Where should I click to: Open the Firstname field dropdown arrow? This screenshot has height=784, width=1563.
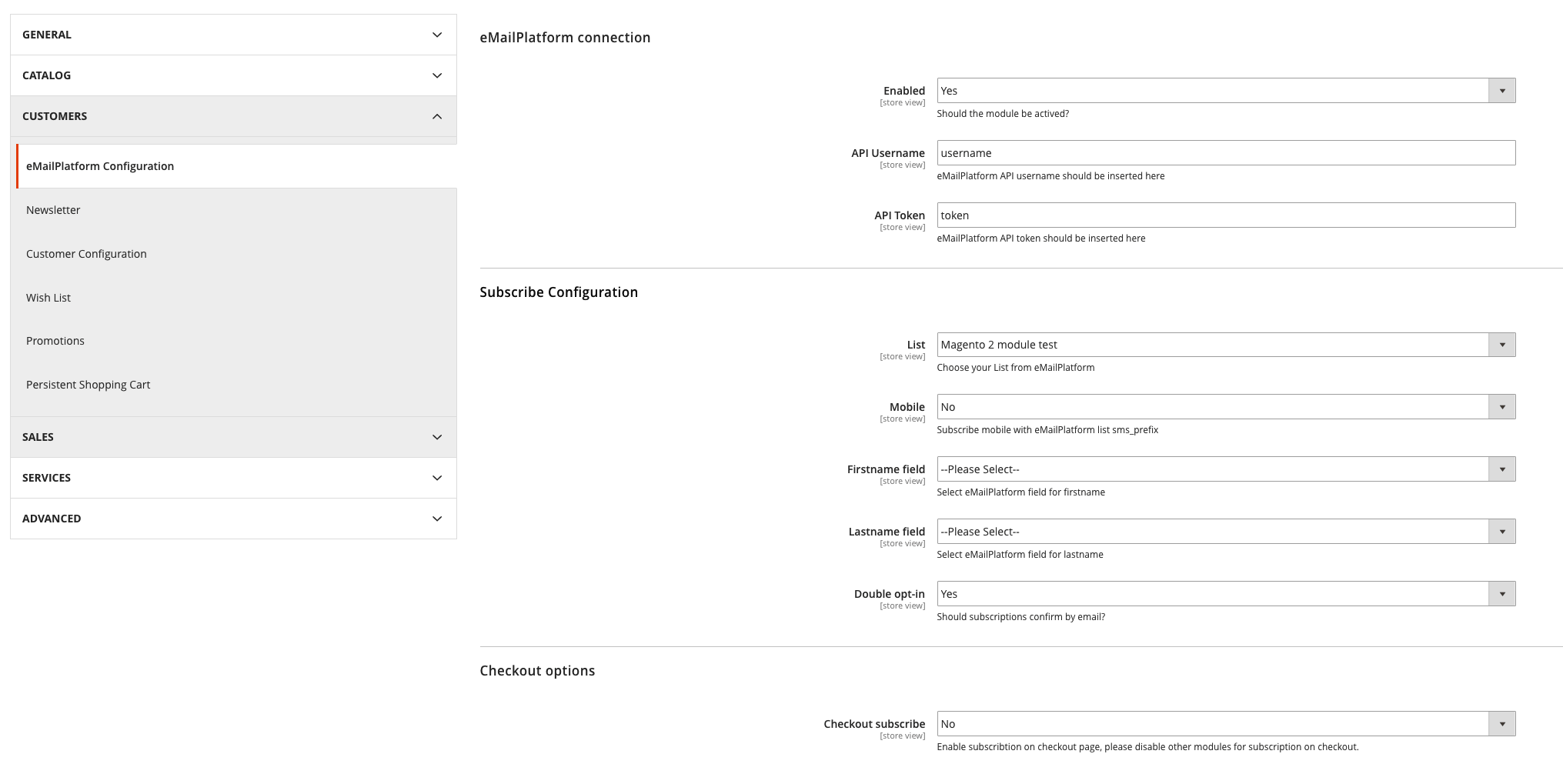(x=1501, y=469)
